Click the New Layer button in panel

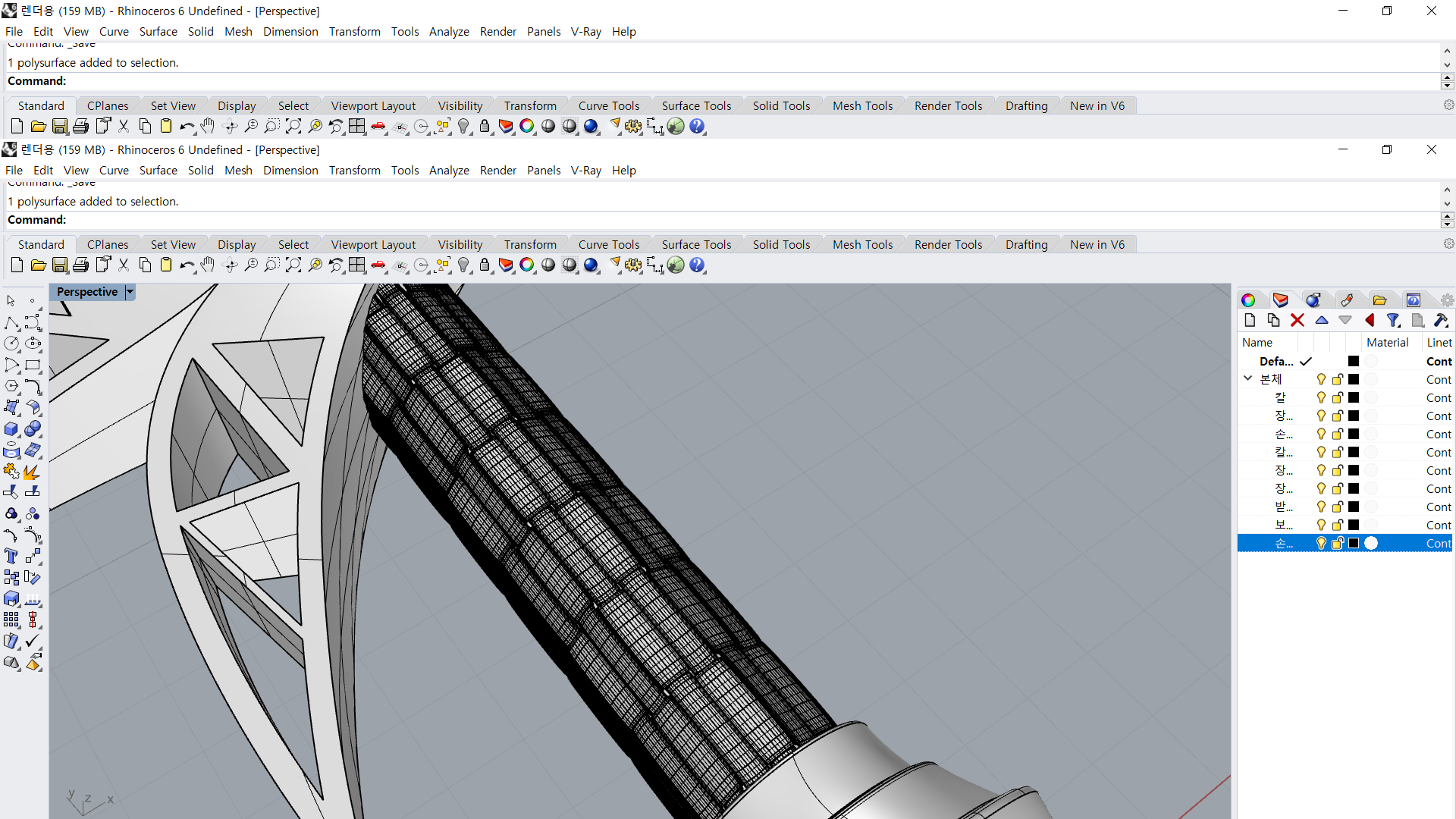(x=1250, y=321)
